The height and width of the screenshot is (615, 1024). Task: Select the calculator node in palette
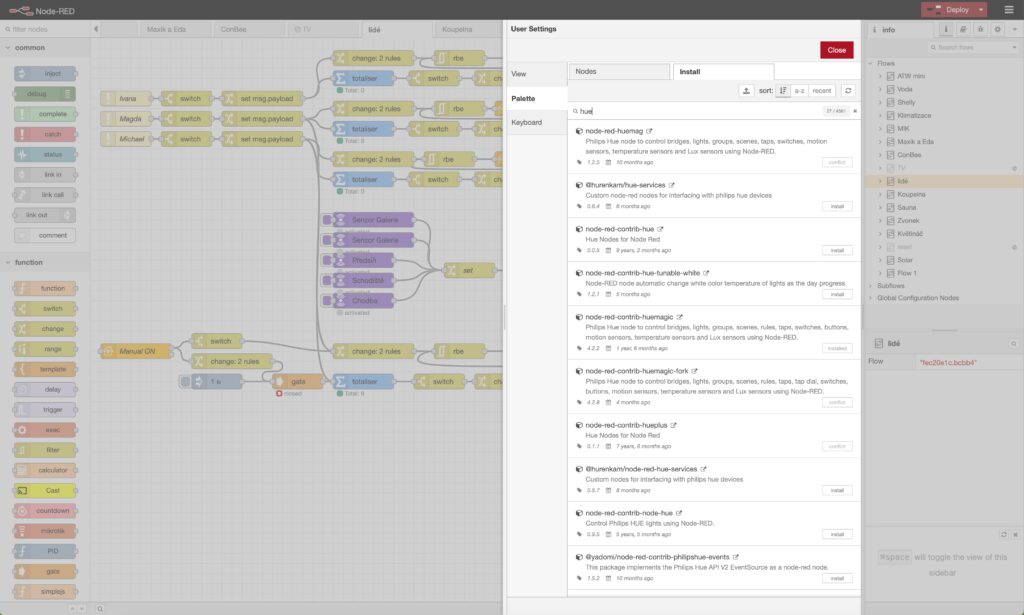tap(45, 470)
